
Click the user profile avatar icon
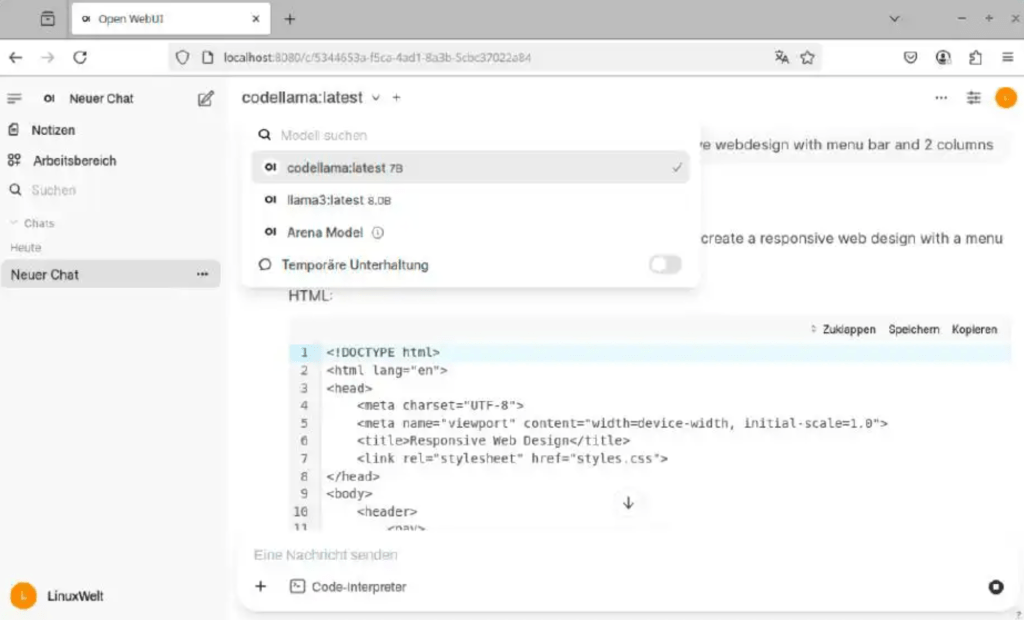tap(1006, 97)
